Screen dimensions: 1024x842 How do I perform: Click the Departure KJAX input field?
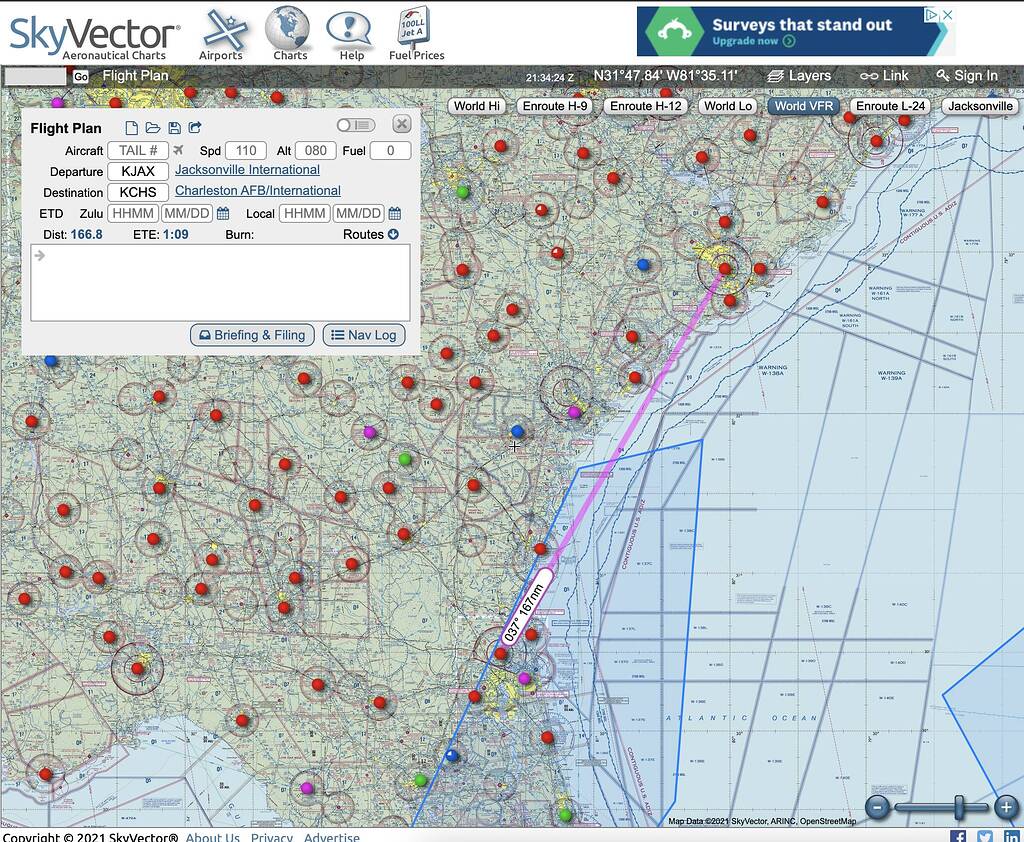pos(137,171)
